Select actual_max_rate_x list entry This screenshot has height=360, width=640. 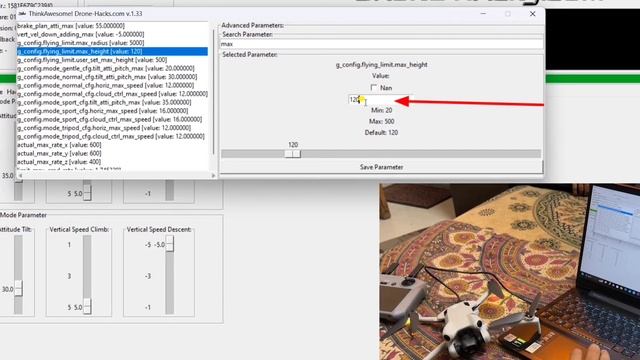pos(59,145)
